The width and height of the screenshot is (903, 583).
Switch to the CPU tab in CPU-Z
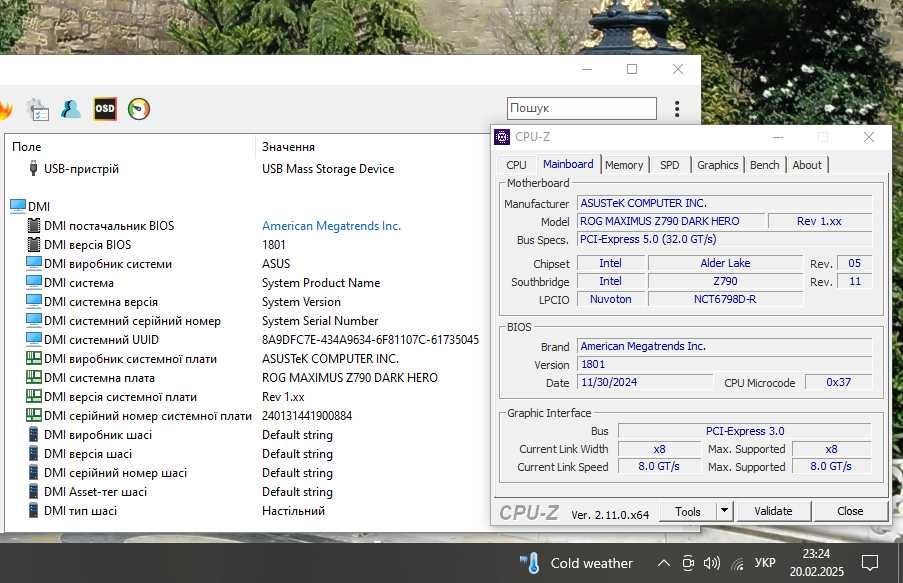[516, 165]
